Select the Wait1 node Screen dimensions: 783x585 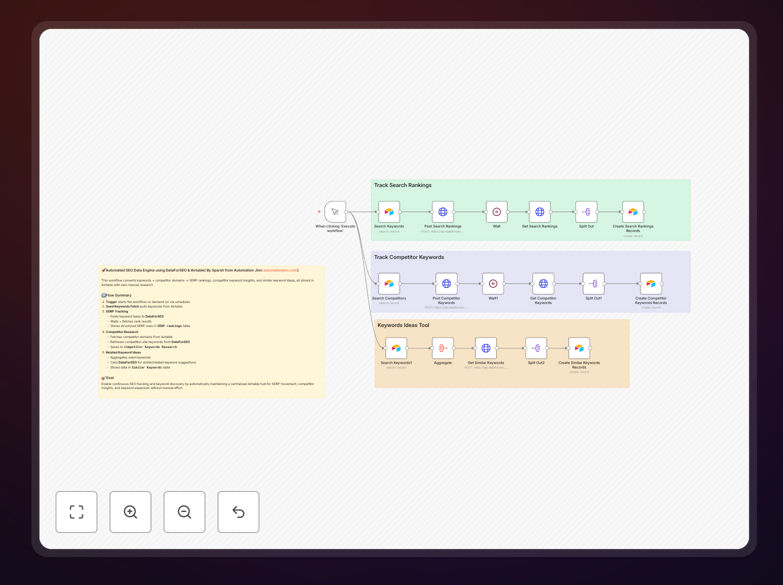click(493, 284)
